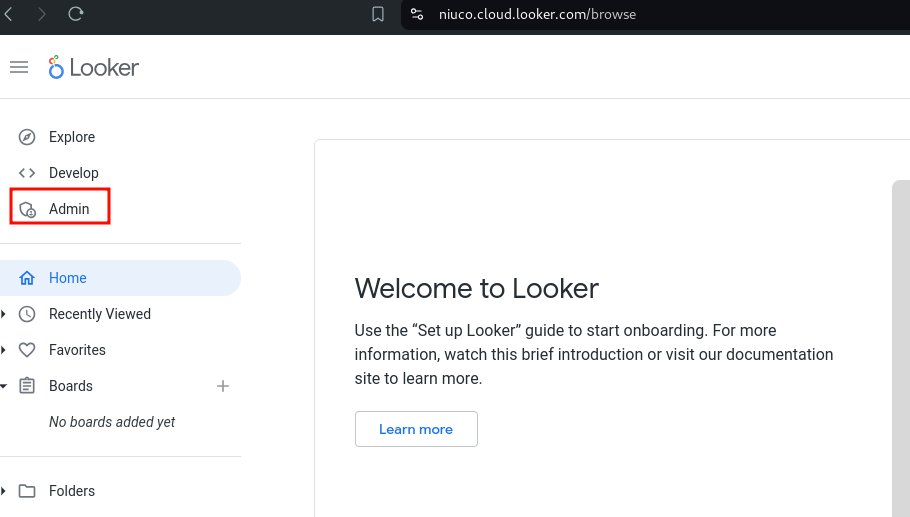Expand the Favorites section arrow

click(x=3, y=350)
